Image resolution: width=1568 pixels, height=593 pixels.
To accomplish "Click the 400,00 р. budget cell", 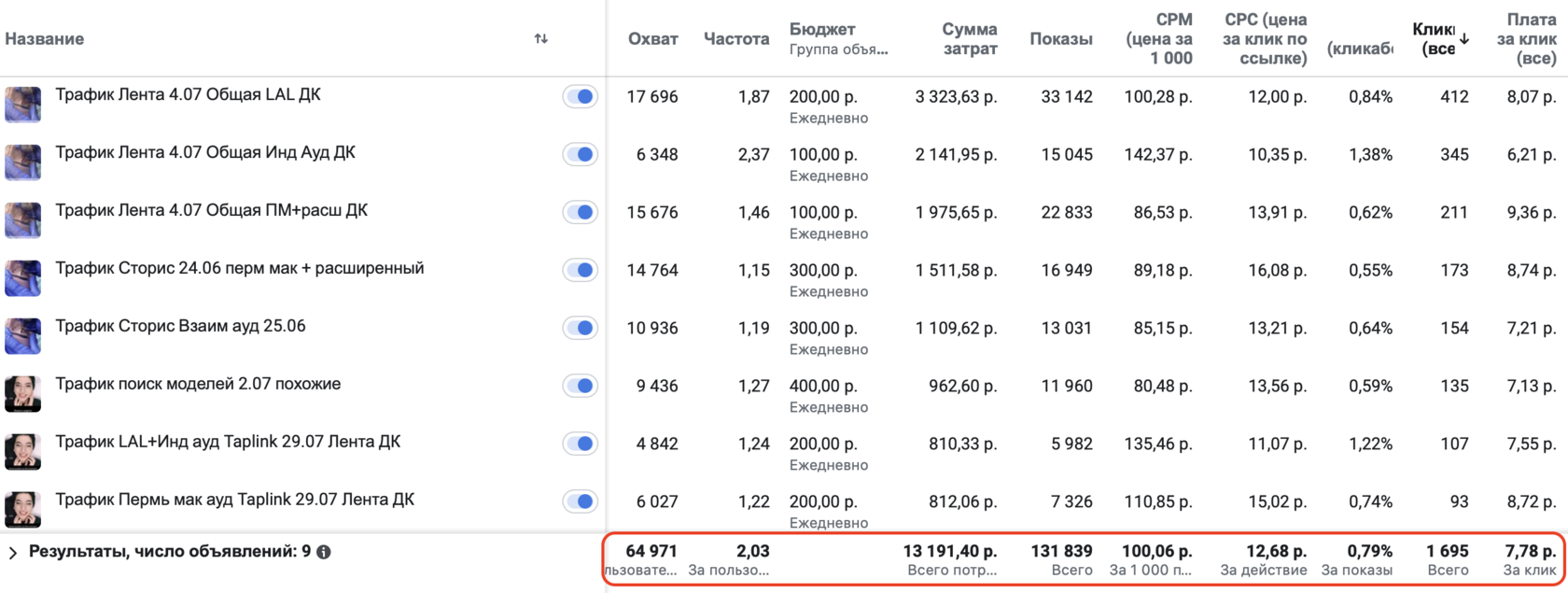I will (x=823, y=386).
